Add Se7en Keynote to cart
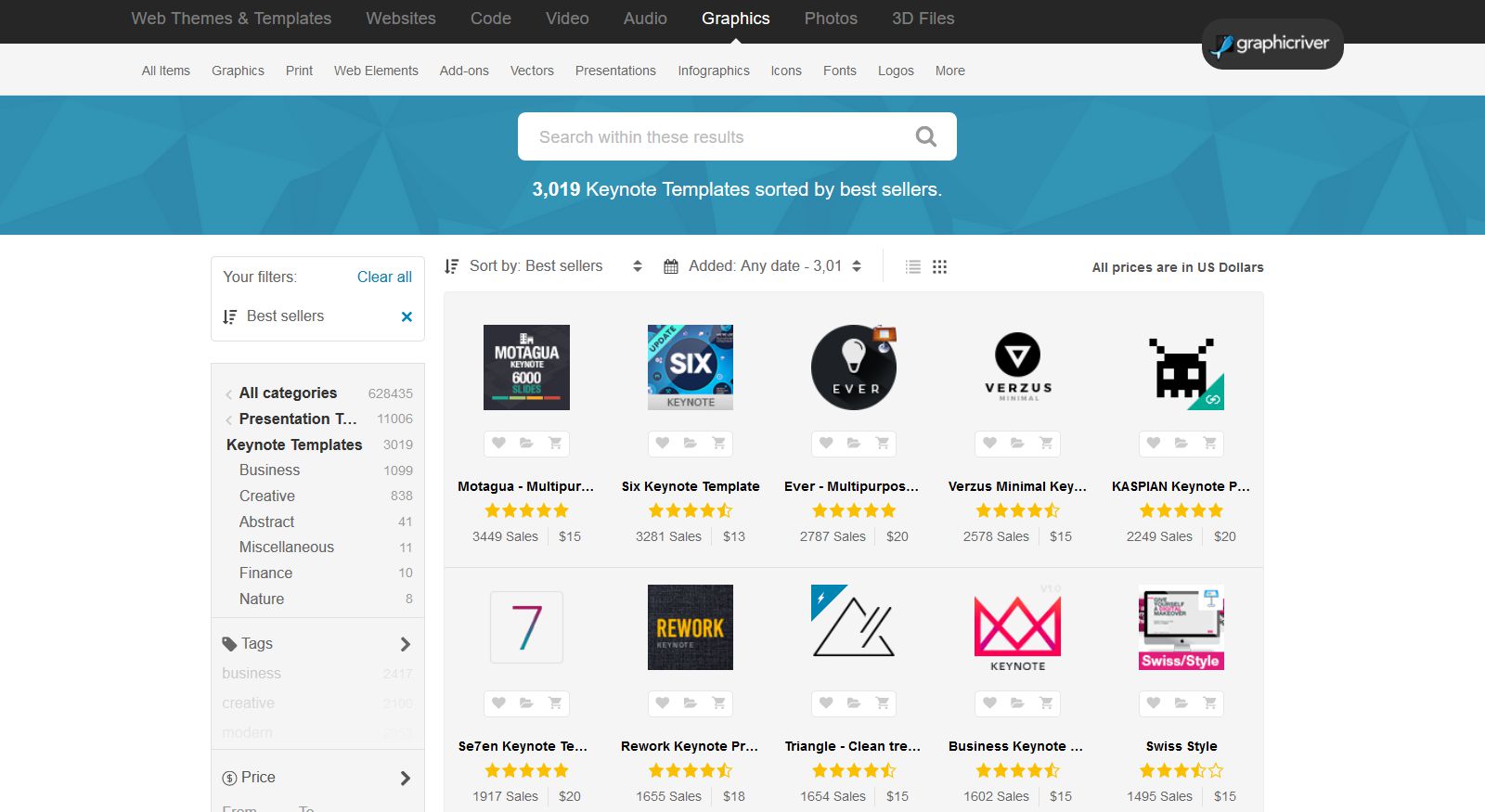1485x812 pixels. tap(555, 703)
